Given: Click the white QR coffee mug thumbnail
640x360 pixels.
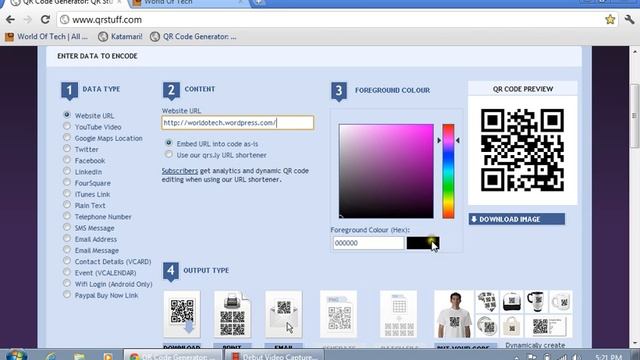Looking at the screenshot, I should (x=560, y=302).
